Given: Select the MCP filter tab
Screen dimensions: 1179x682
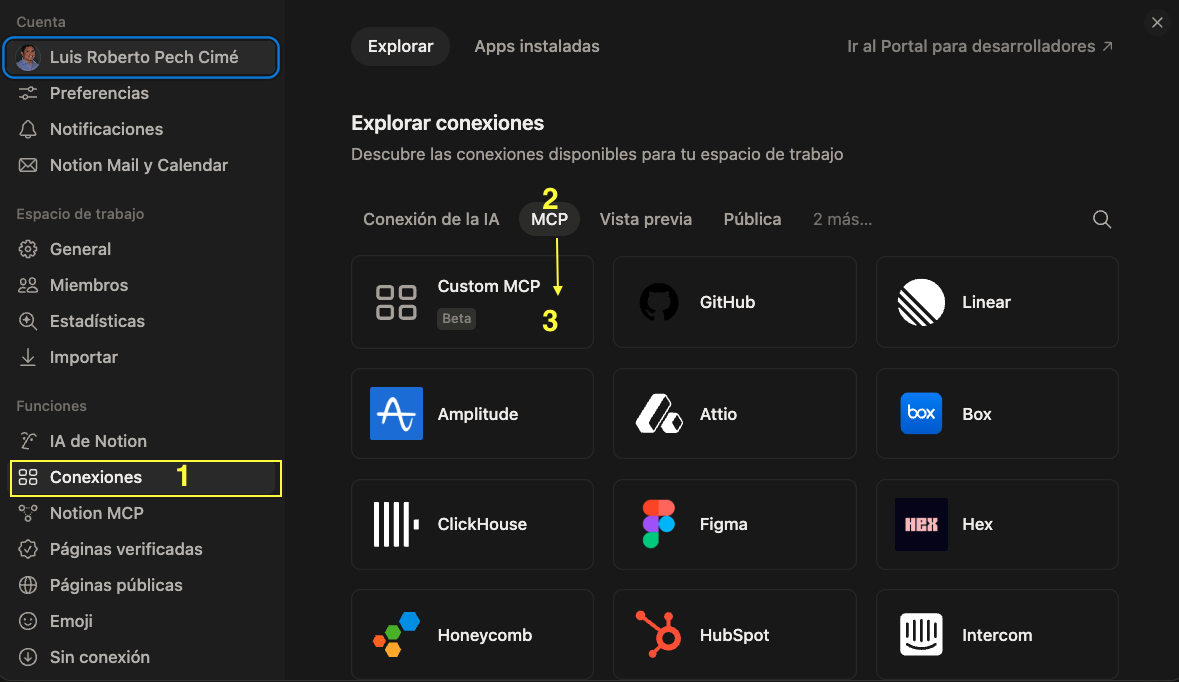Looking at the screenshot, I should pyautogui.click(x=550, y=220).
